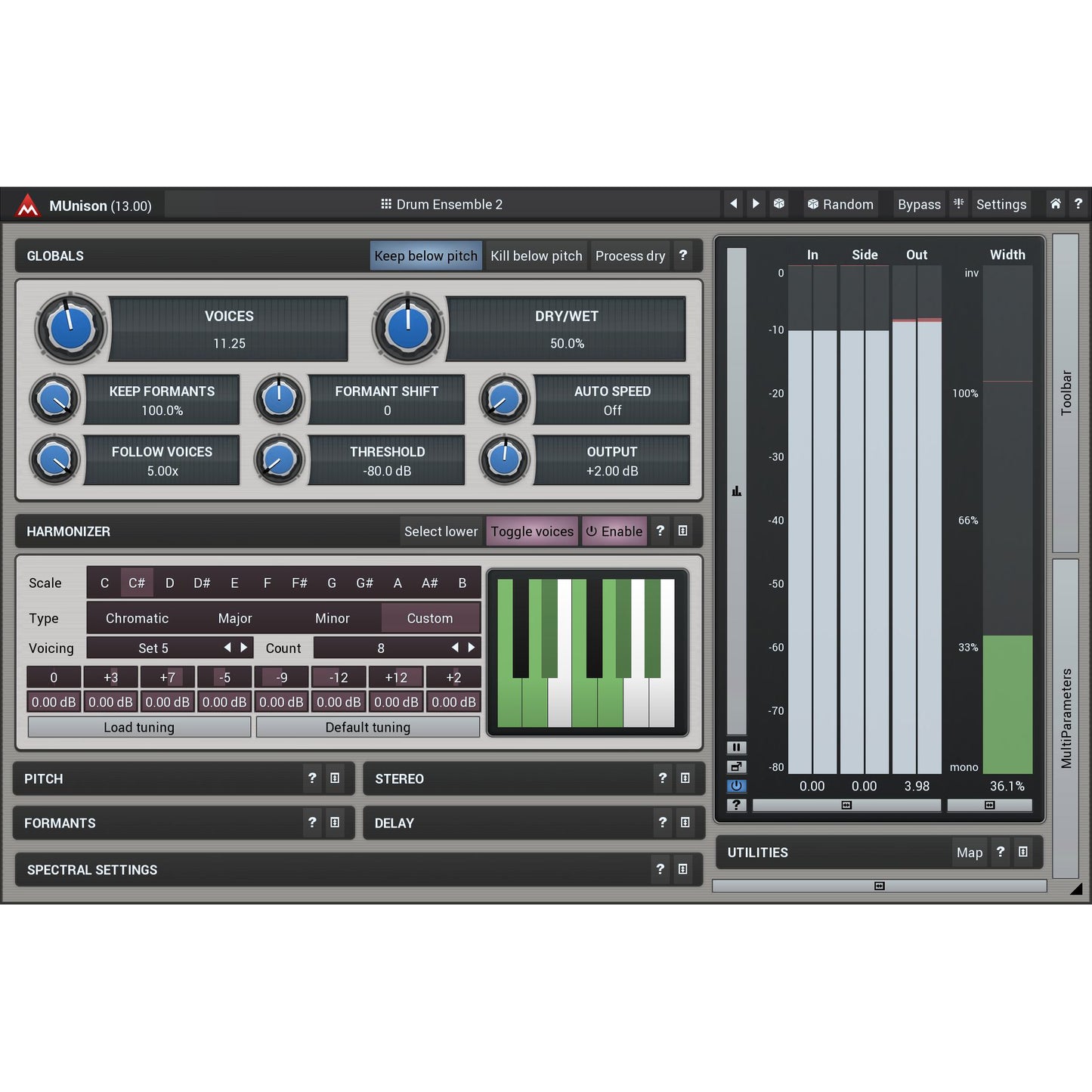This screenshot has width=1092, height=1092.
Task: Open the Settings menu
Action: pos(1001,205)
